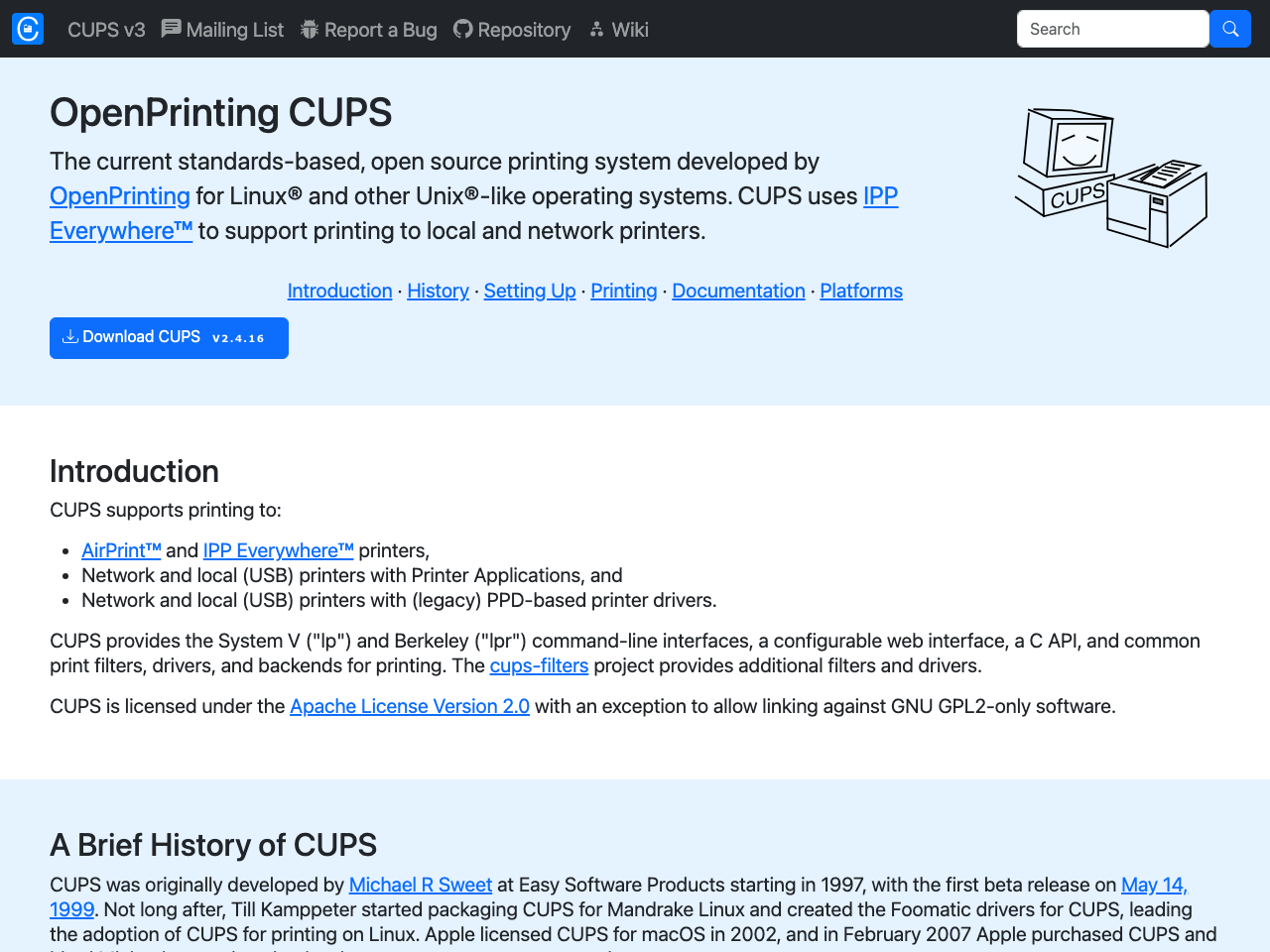This screenshot has width=1270, height=952.
Task: Click the download icon on Download CUPS button
Action: (x=70, y=336)
